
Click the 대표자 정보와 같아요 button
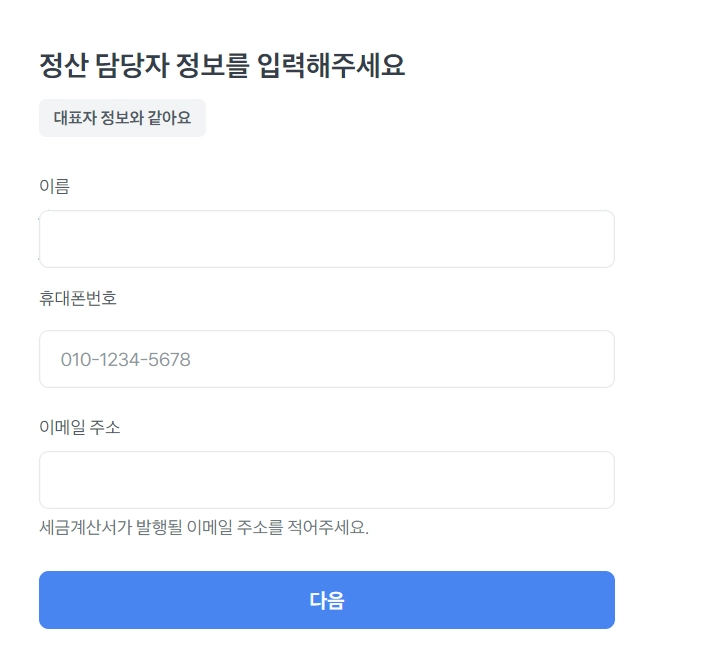click(x=122, y=118)
